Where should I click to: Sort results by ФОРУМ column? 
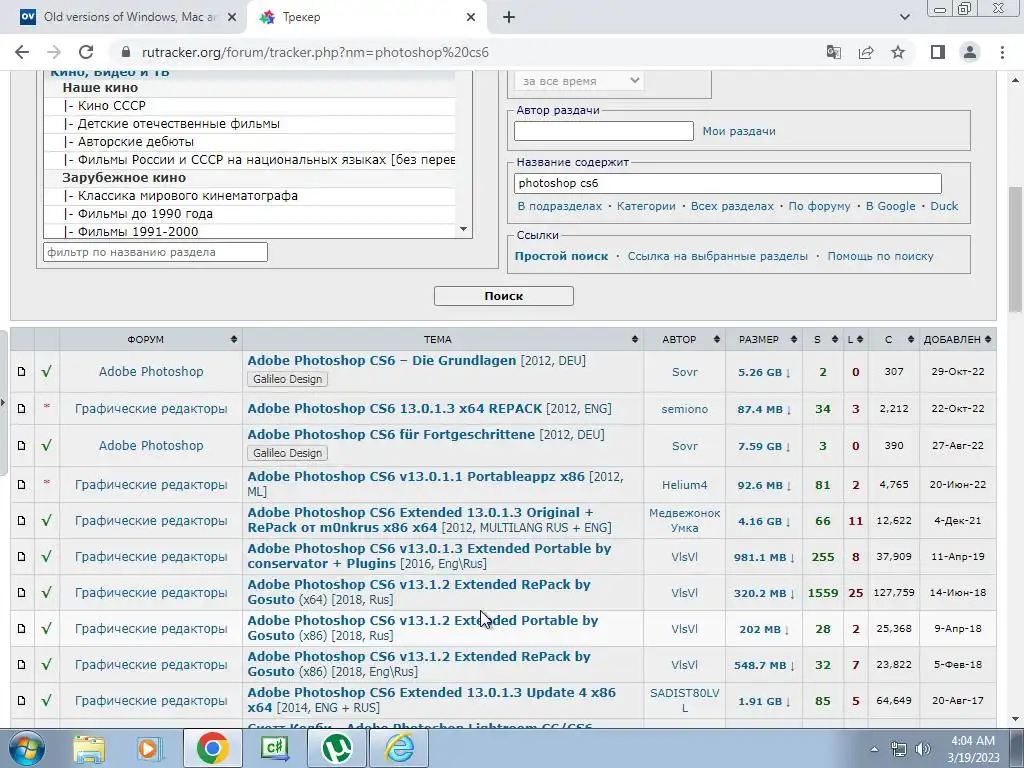click(x=151, y=340)
